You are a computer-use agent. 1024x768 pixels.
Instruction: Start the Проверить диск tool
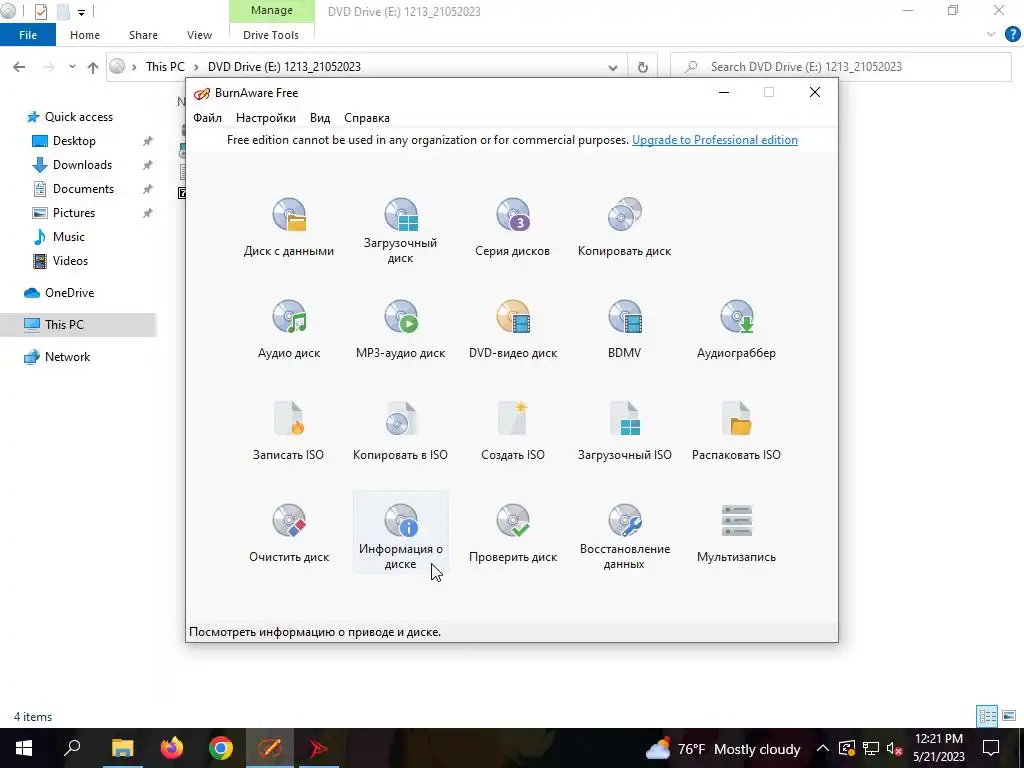point(513,533)
